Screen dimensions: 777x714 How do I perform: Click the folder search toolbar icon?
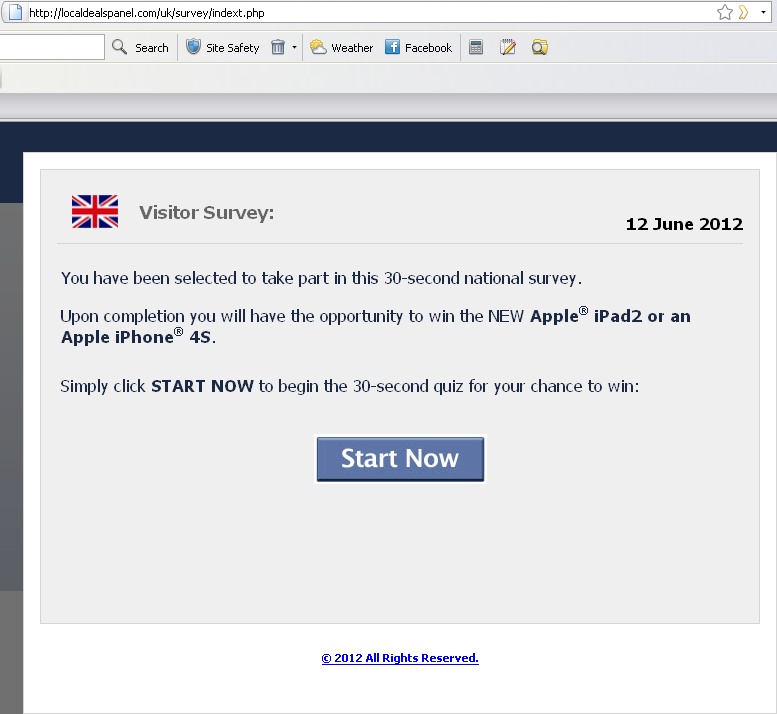540,48
